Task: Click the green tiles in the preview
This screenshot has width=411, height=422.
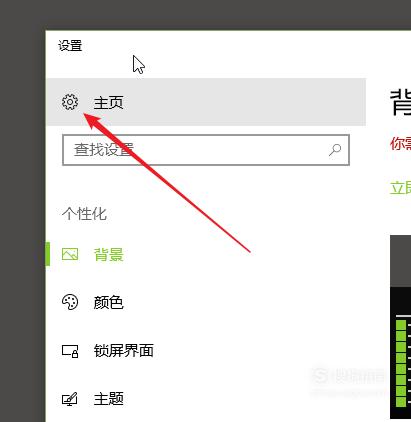Action: point(401,363)
